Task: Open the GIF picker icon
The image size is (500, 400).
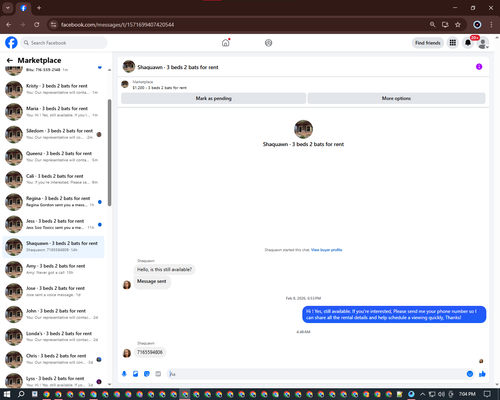Action: click(x=158, y=374)
